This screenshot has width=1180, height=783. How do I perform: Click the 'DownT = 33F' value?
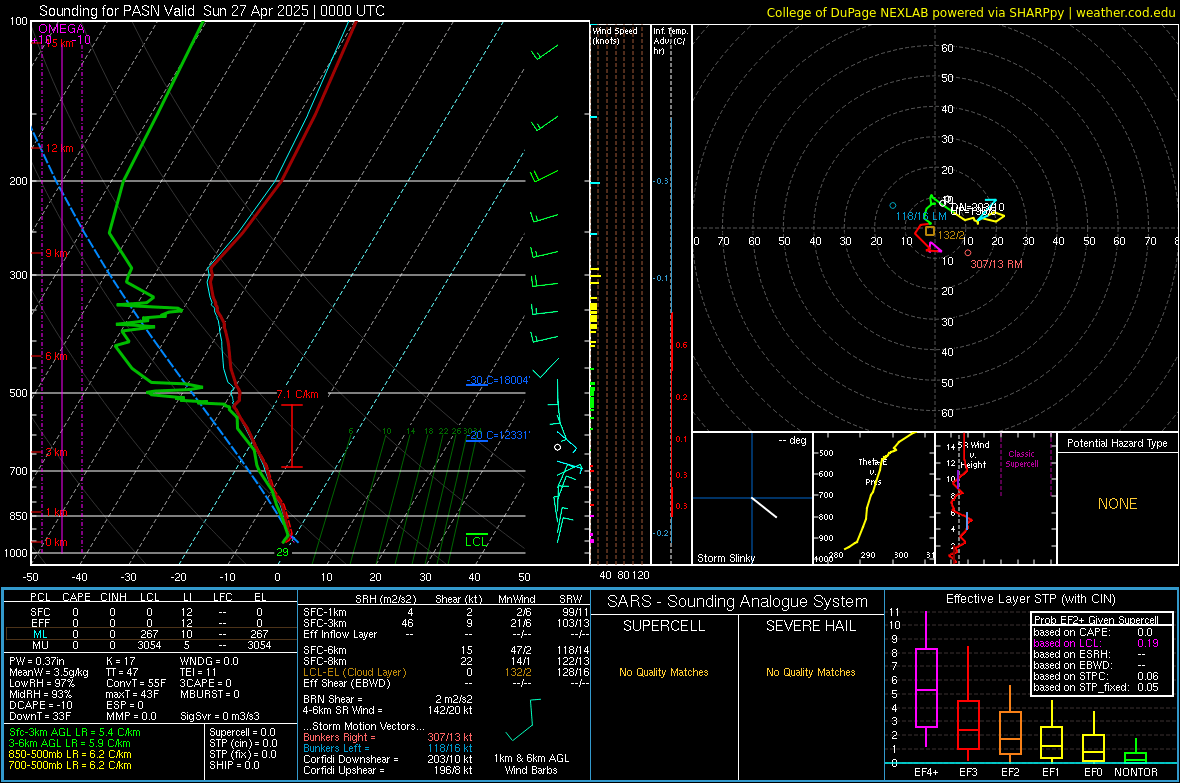40,716
